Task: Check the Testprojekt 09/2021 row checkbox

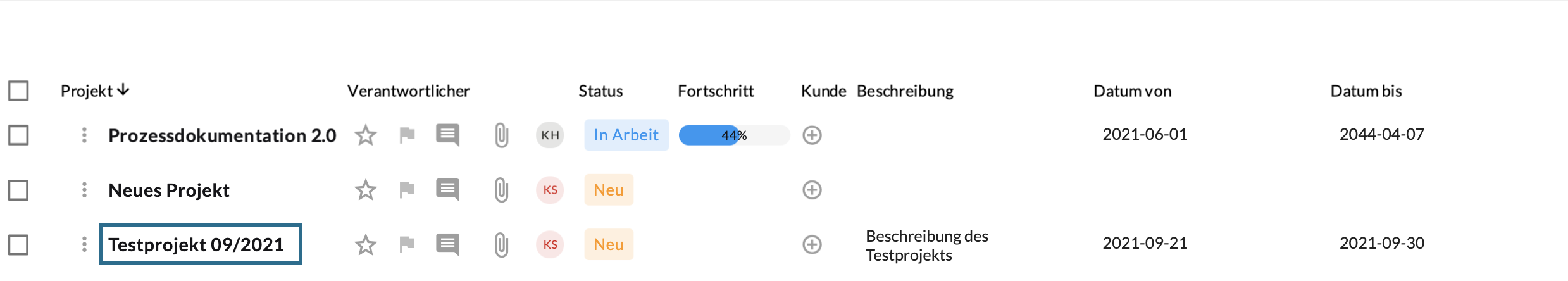Action: [x=18, y=245]
